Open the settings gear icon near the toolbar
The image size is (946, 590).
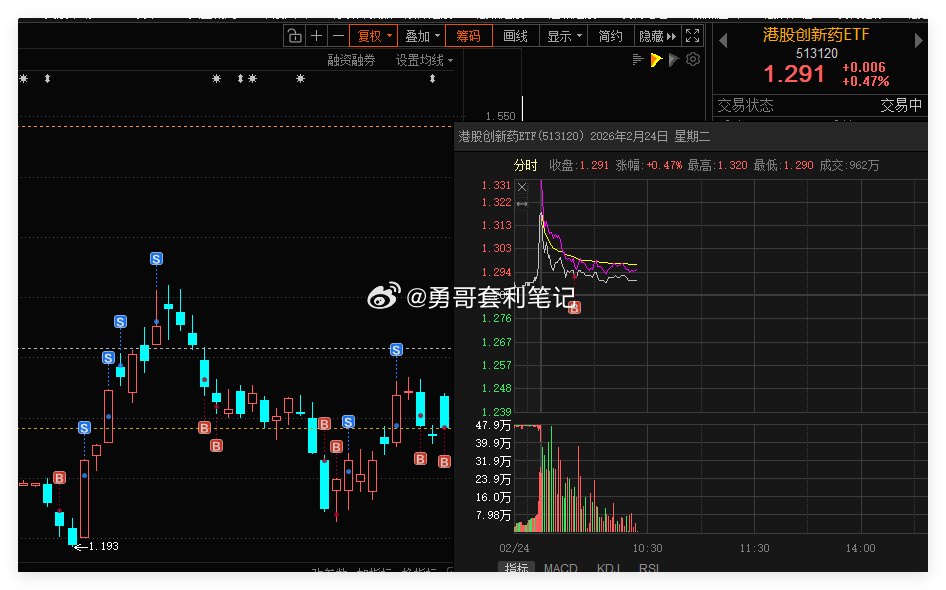pyautogui.click(x=691, y=58)
